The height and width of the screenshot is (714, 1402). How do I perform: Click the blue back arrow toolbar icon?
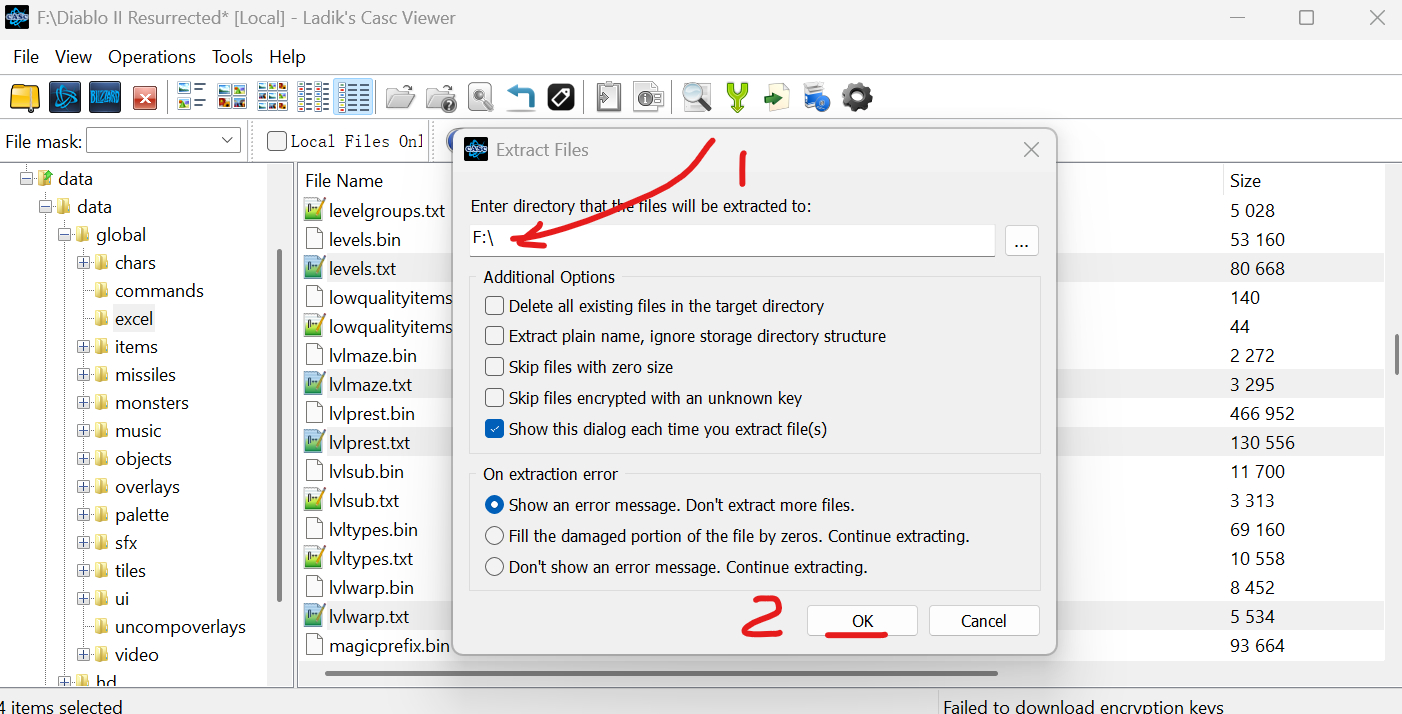tap(521, 97)
